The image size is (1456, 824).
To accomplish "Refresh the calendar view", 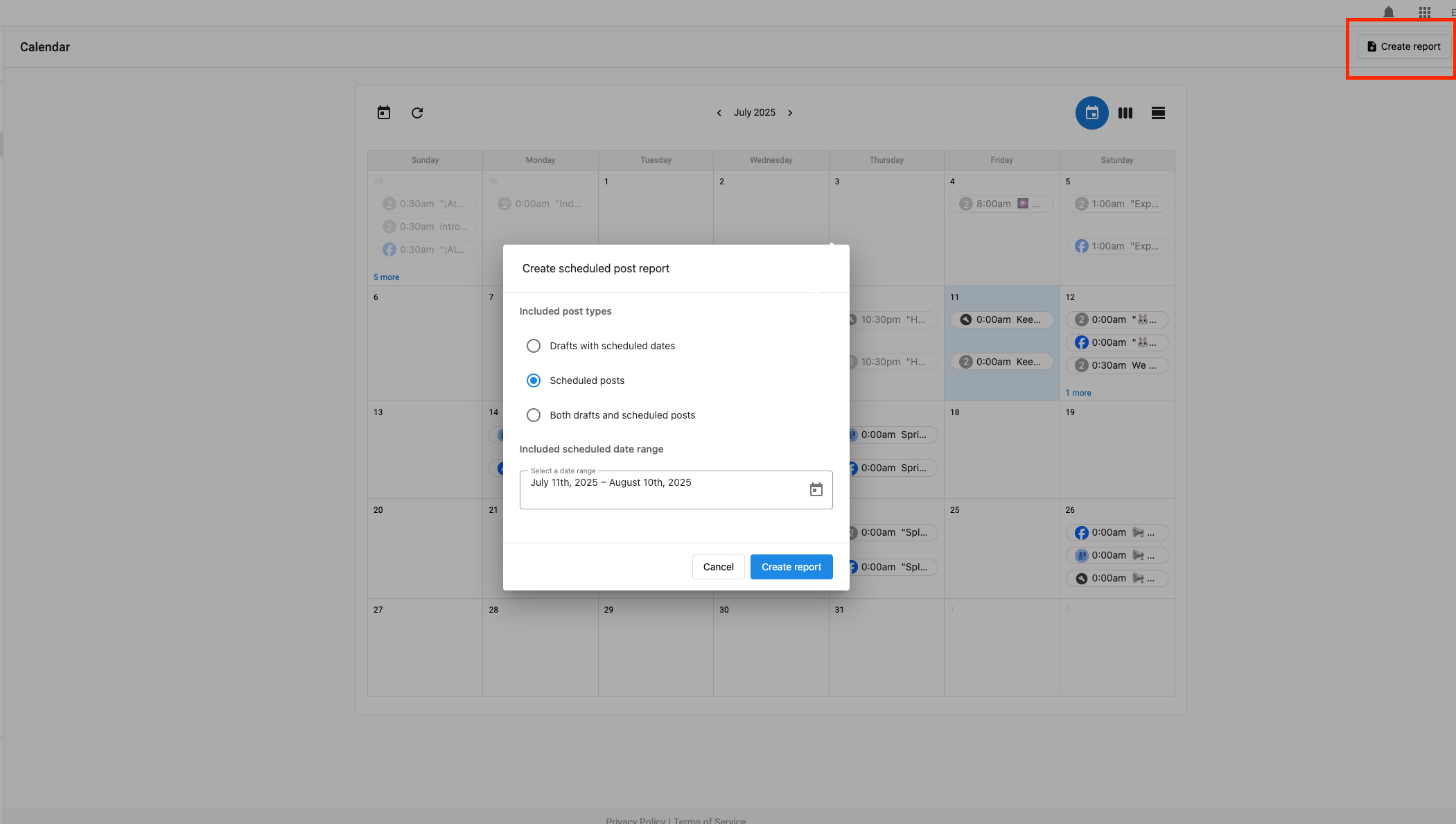I will pyautogui.click(x=417, y=112).
